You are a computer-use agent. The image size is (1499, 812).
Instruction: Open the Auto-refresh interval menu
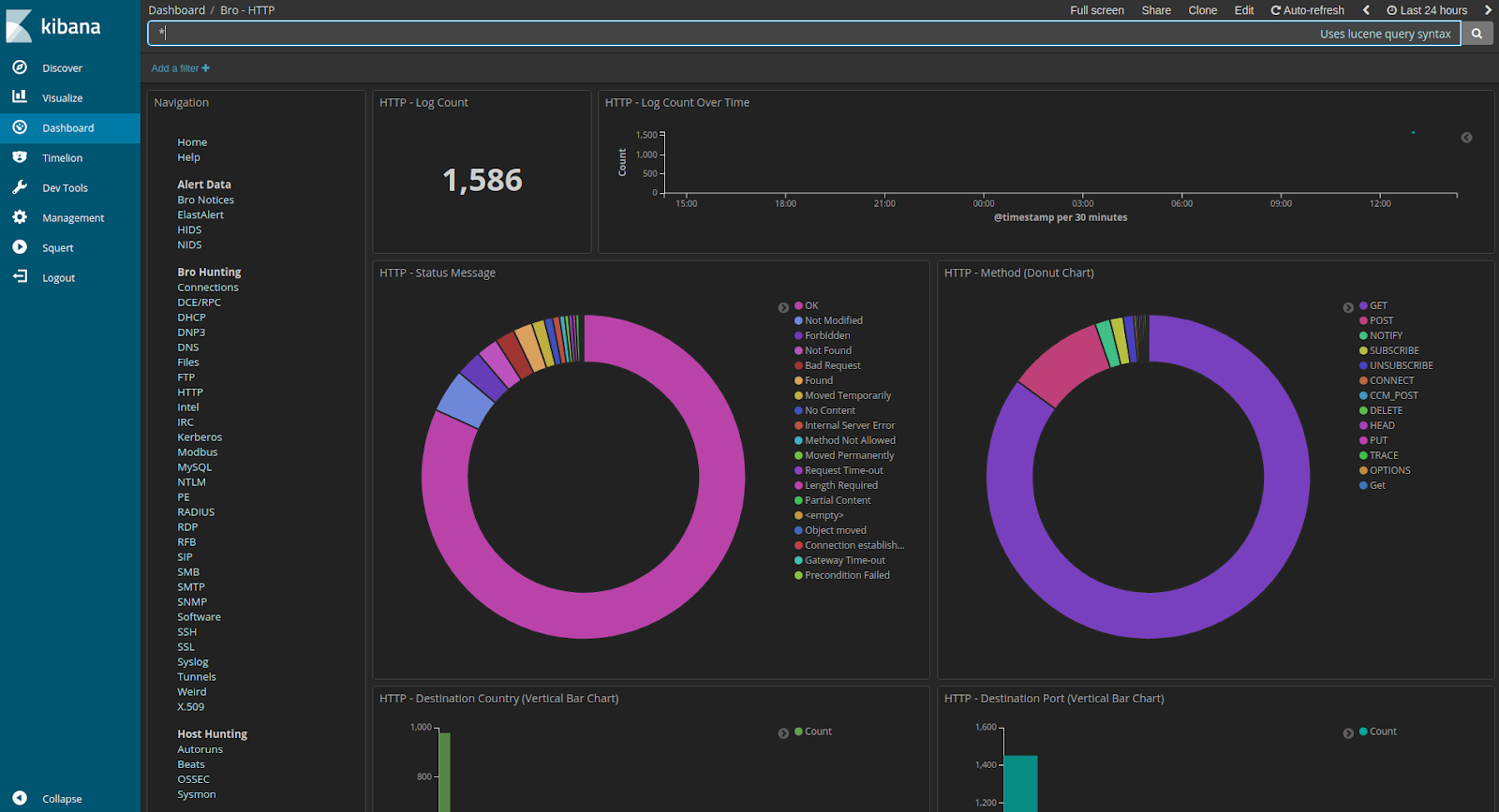1307,10
